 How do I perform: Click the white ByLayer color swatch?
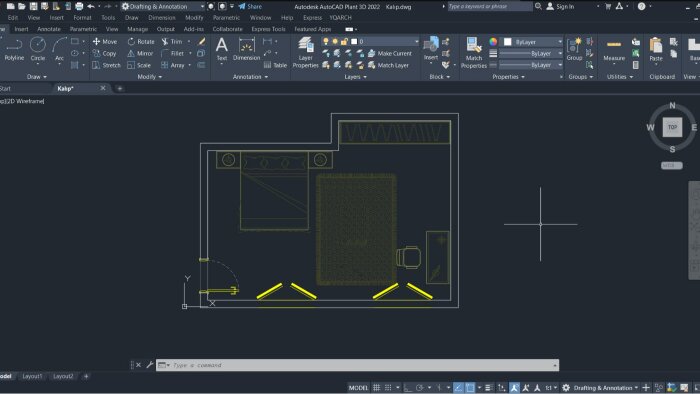[x=508, y=41]
